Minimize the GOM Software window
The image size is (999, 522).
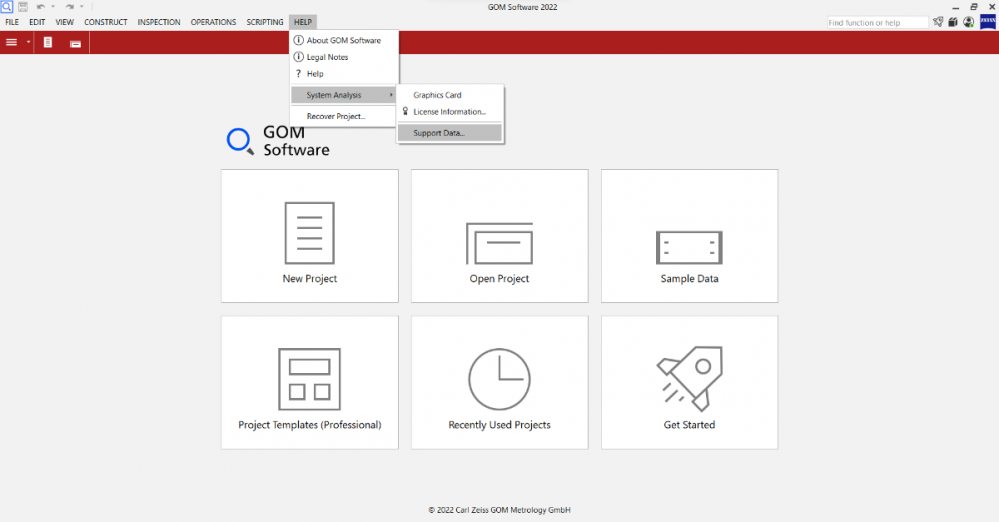(x=956, y=7)
